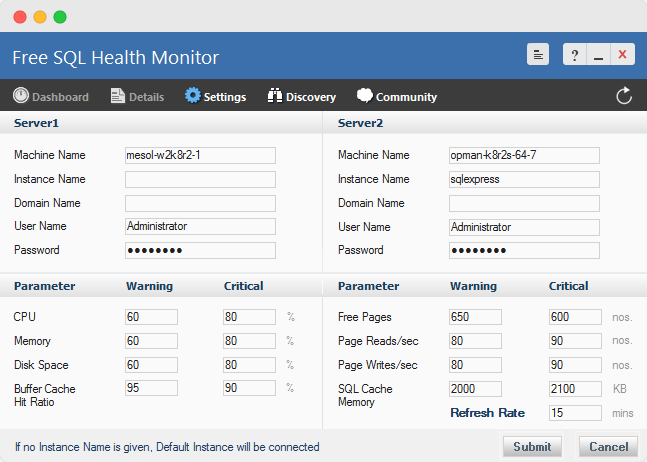Image resolution: width=647 pixels, height=462 pixels.
Task: Edit CPU warning threshold field
Action: (151, 317)
